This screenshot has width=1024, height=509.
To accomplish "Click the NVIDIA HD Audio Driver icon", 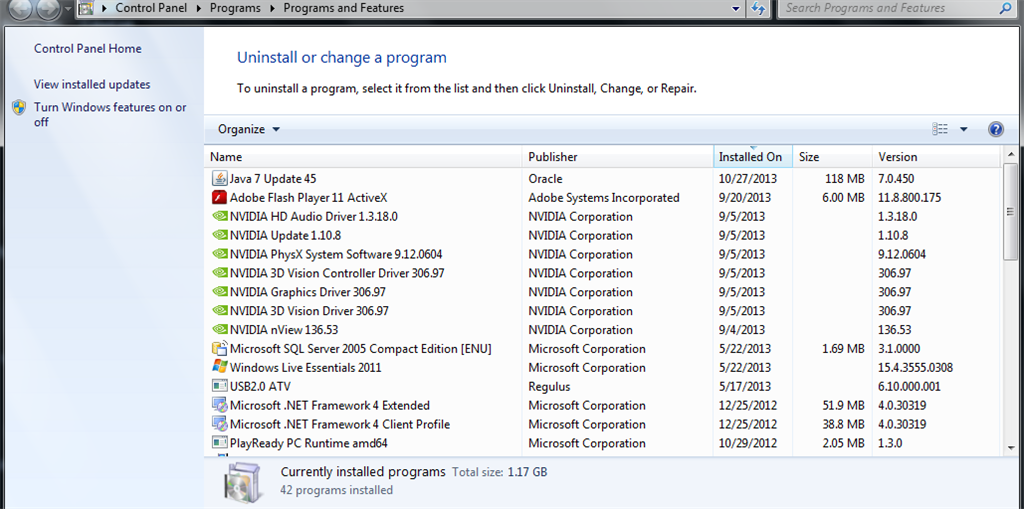I will click(219, 216).
